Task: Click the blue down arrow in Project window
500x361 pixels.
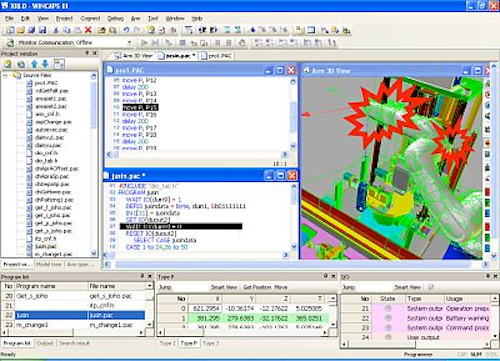Action: click(45, 64)
